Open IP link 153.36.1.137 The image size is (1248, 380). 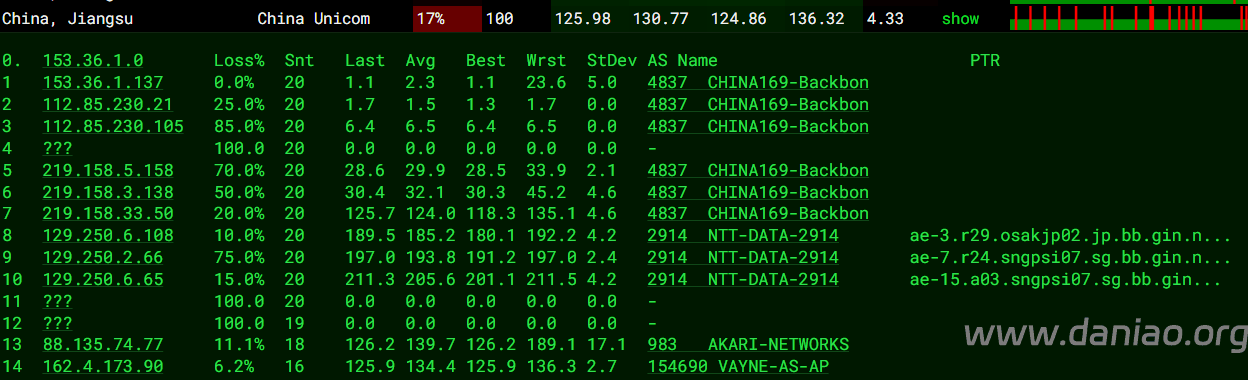[102, 83]
